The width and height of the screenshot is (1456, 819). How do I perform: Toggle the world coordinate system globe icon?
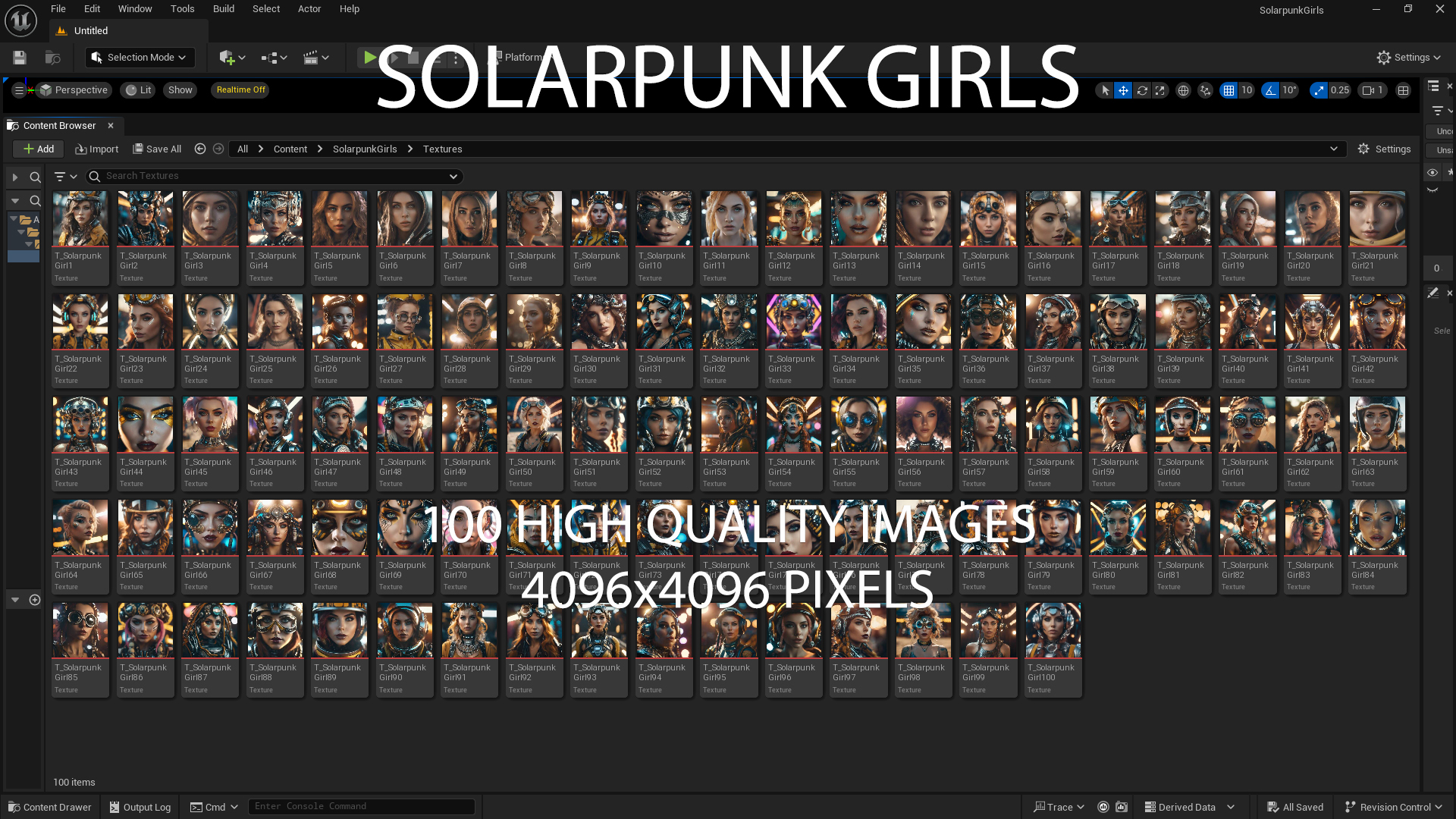1183,90
